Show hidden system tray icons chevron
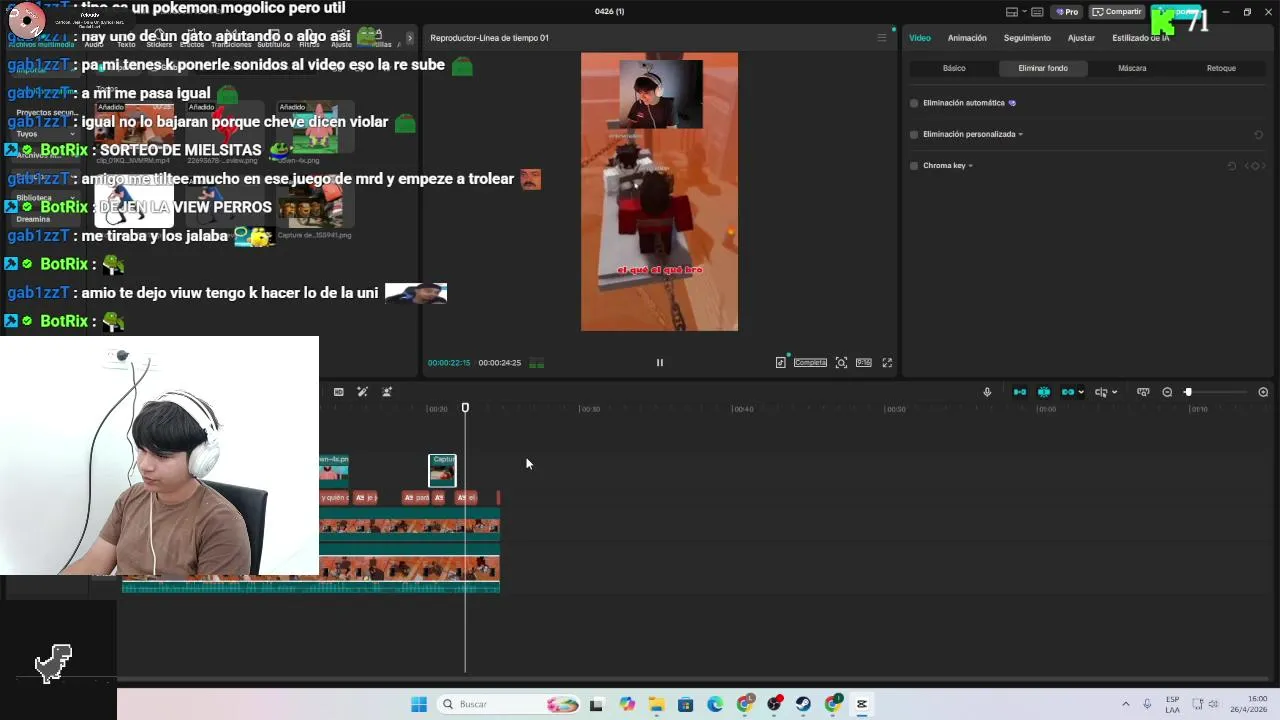The image size is (1280, 720). click(1125, 704)
